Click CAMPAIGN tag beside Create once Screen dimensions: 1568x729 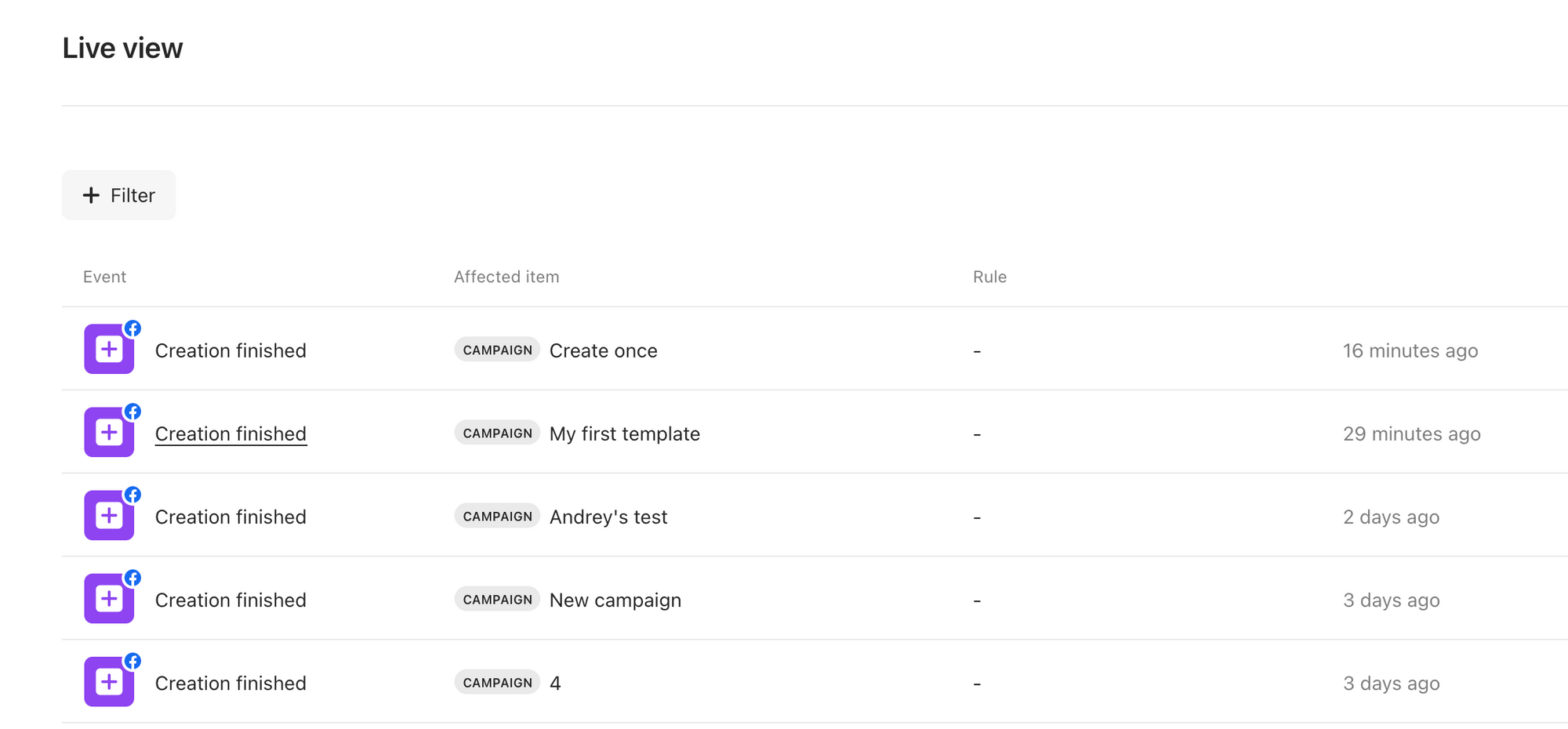pos(497,350)
